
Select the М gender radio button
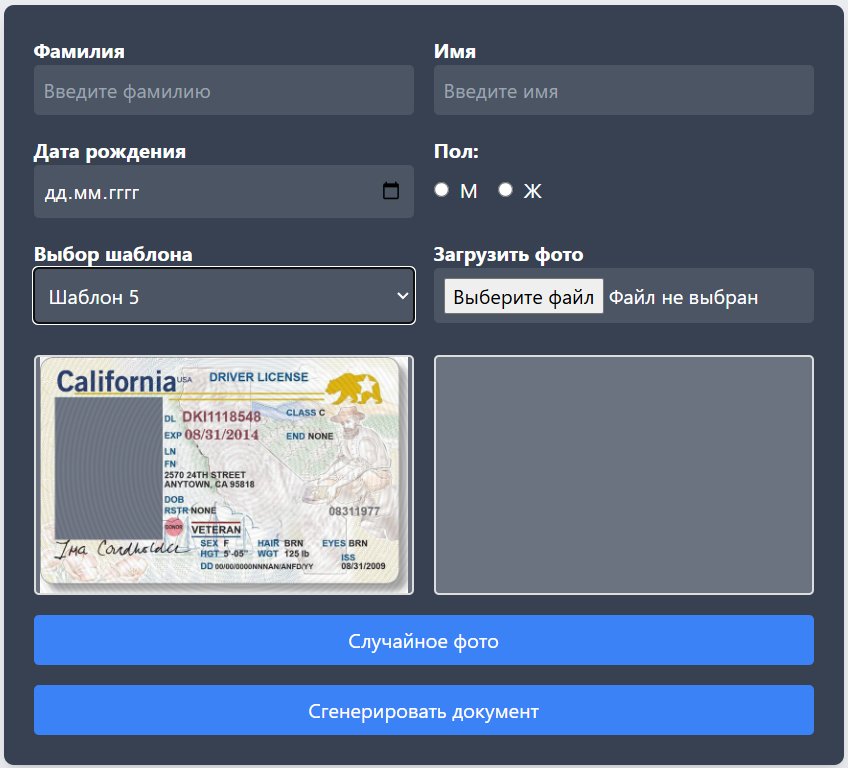pyautogui.click(x=441, y=190)
